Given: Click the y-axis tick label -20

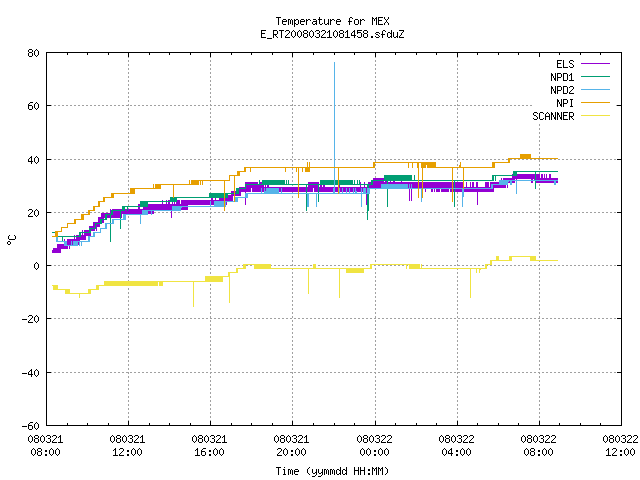Looking at the screenshot, I should 31,319.
